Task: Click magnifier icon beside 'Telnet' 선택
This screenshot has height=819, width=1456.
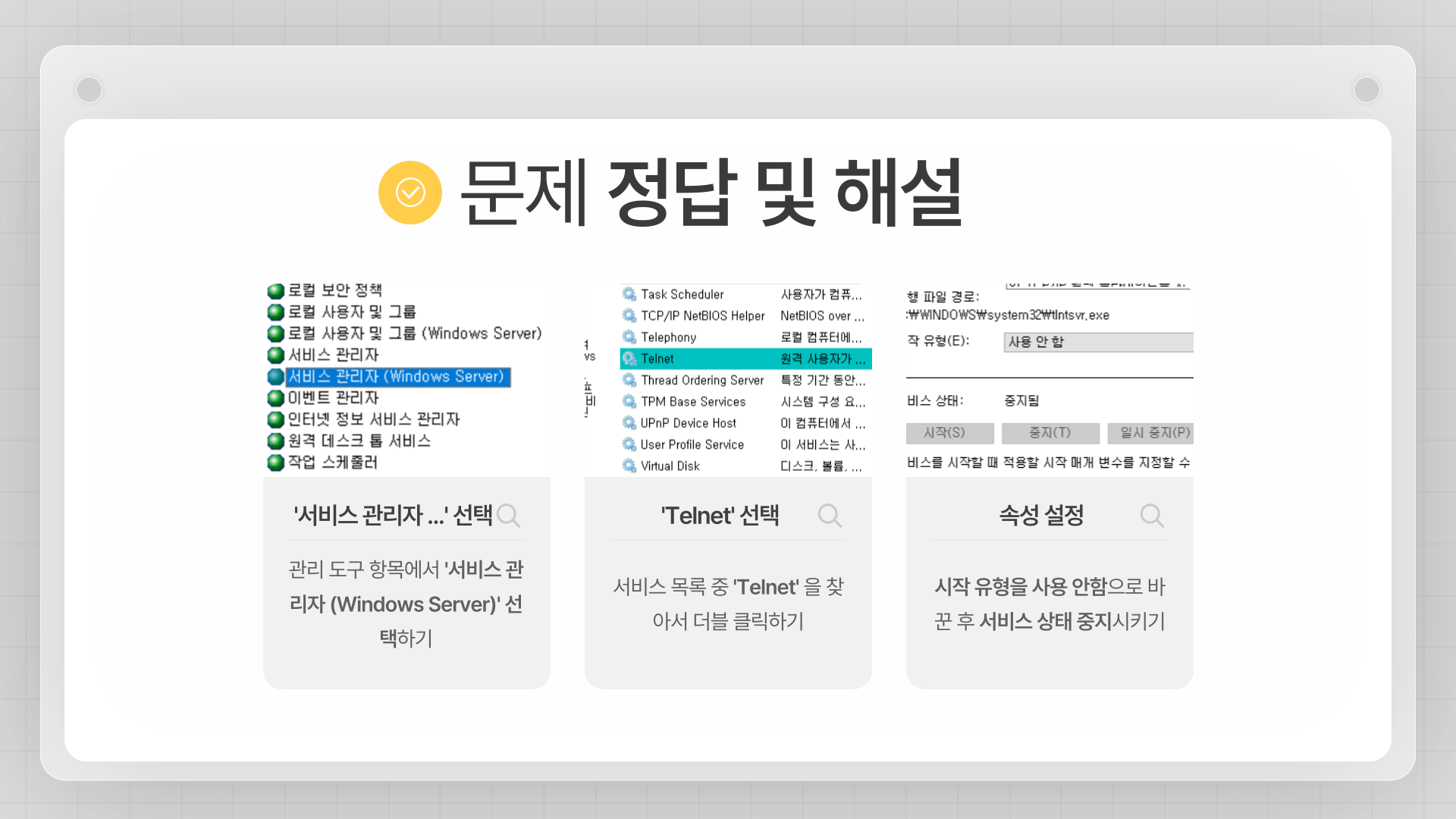Action: [x=830, y=516]
